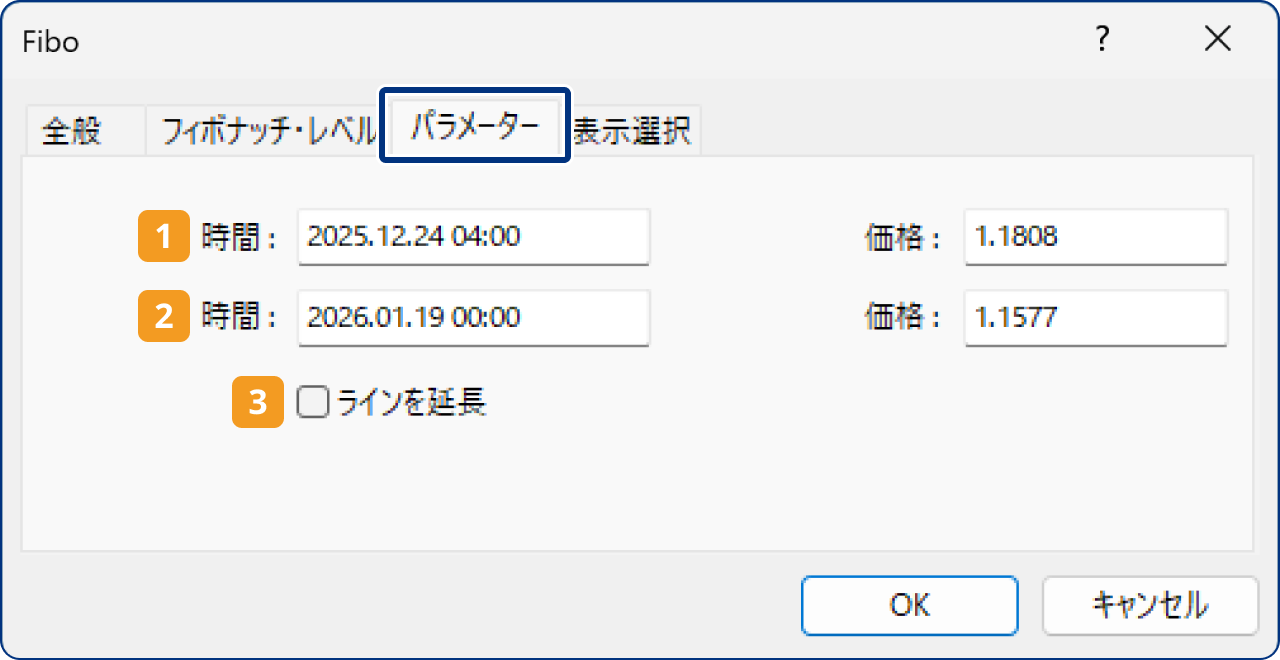The image size is (1280, 660).
Task: Close the Fibo dialog window
Action: tap(1218, 39)
